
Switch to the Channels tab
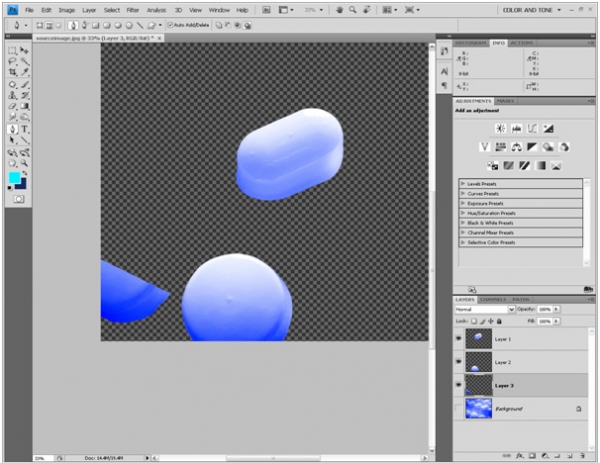point(493,300)
